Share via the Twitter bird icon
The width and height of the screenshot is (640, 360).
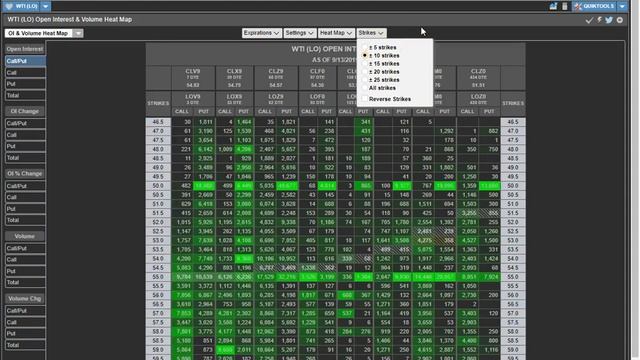tap(609, 20)
